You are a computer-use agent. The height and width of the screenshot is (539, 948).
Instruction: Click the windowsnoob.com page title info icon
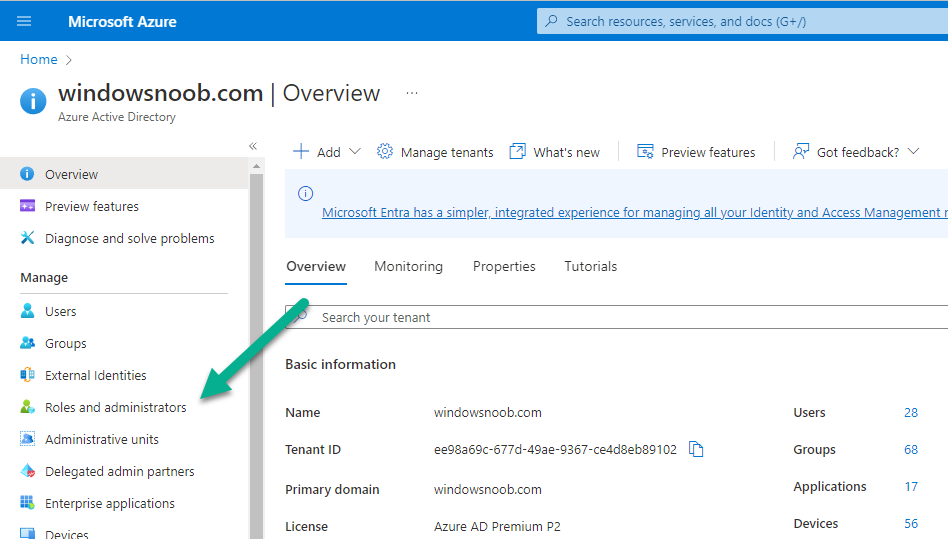tap(33, 100)
